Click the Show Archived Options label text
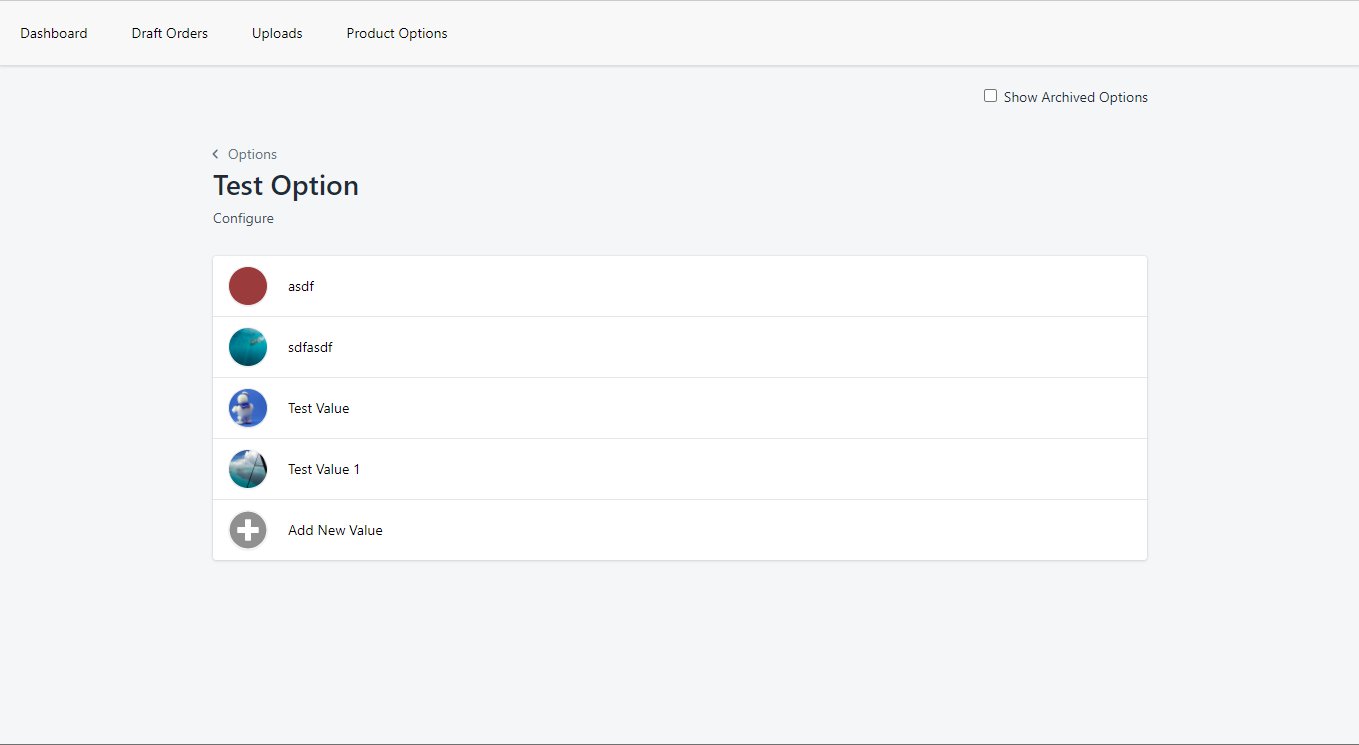Screen dimensions: 1359x745 [1075, 97]
